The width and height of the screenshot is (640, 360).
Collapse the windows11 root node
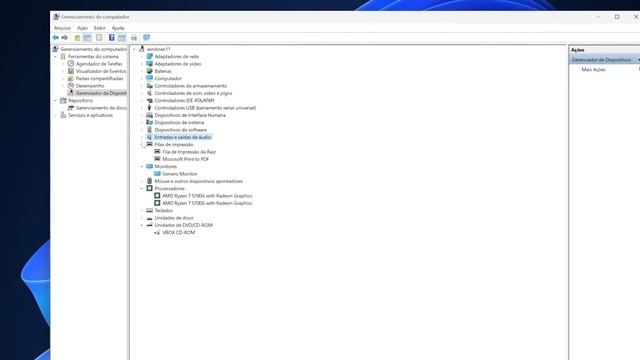coord(134,49)
